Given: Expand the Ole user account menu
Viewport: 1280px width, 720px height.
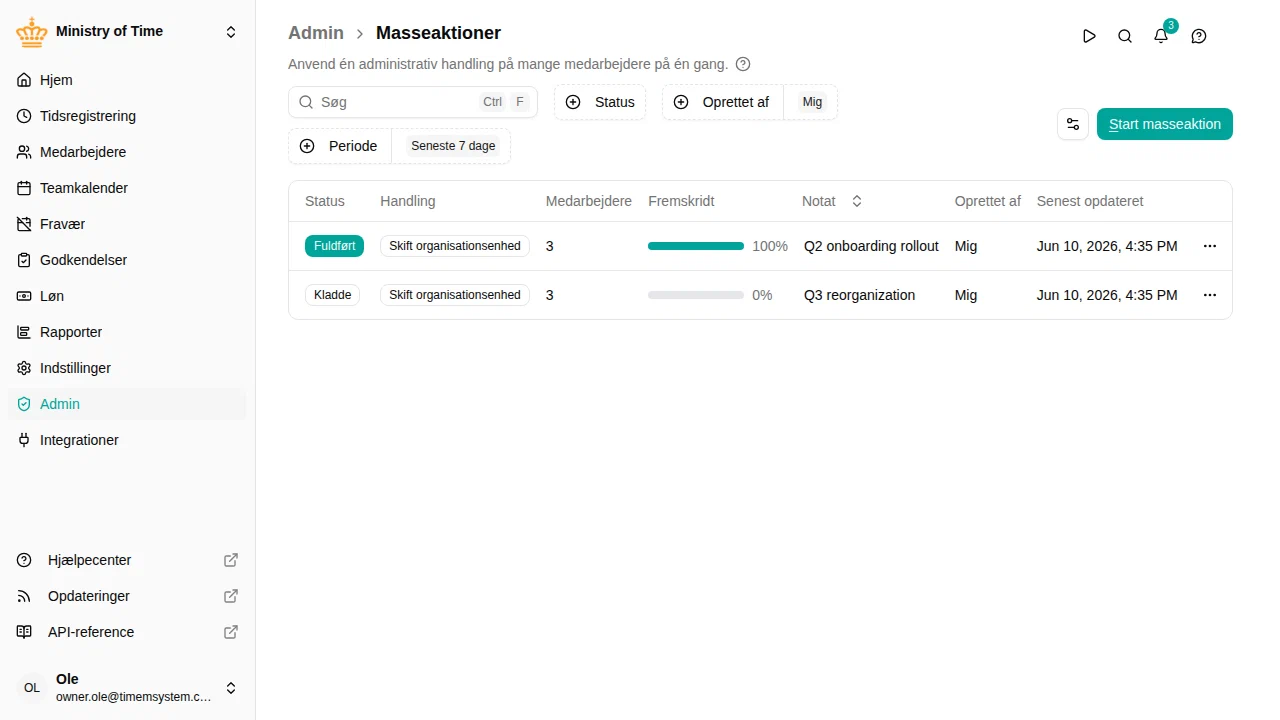Looking at the screenshot, I should click(127, 688).
